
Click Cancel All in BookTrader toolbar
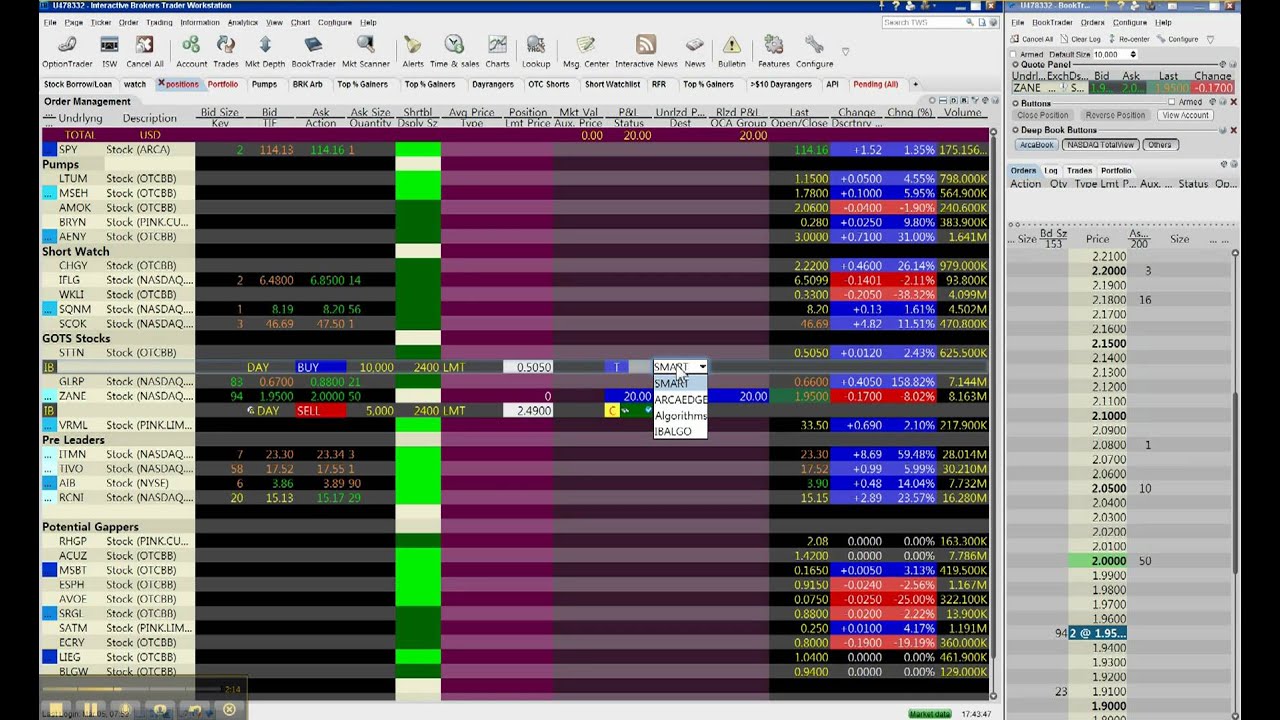click(1031, 39)
